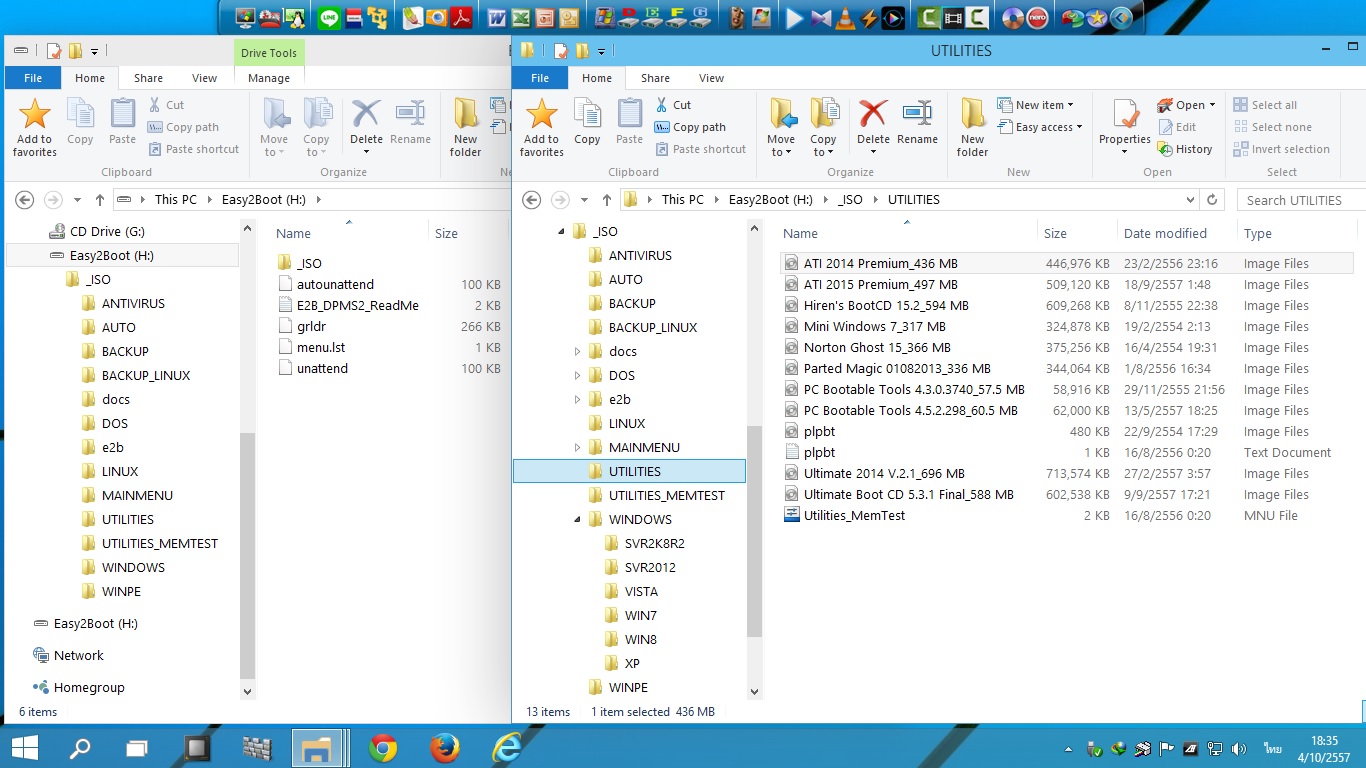Open Properties of the selected UTILITIES file
1366x768 pixels.
1125,127
